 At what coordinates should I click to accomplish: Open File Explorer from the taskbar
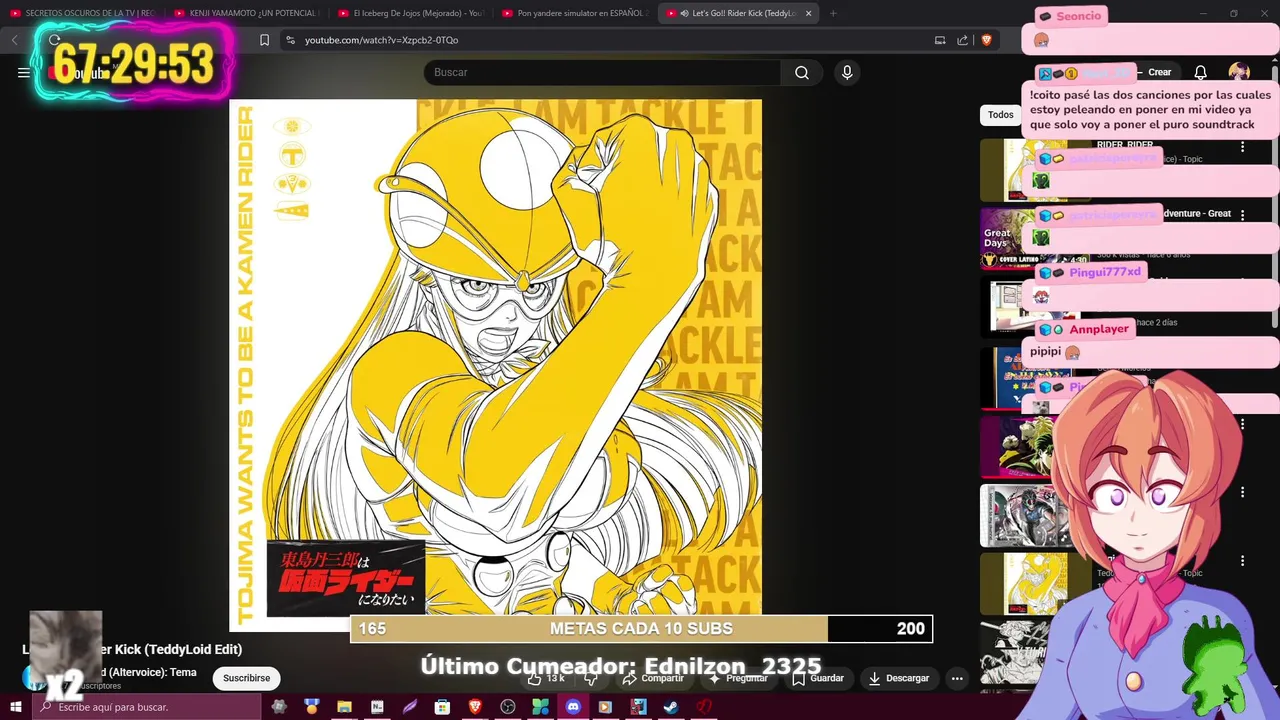pos(344,707)
